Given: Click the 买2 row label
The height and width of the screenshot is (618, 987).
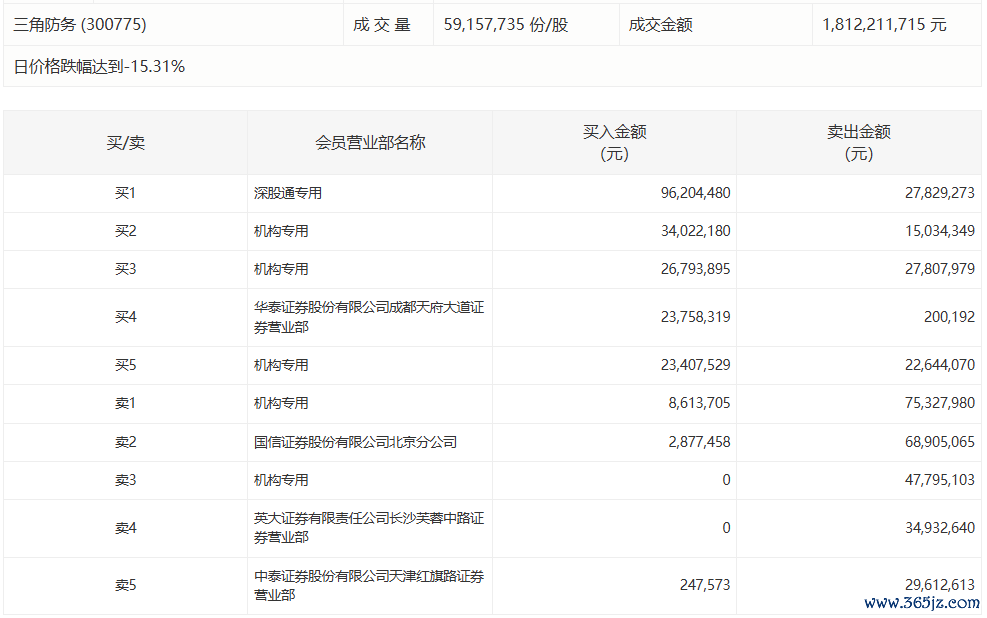Looking at the screenshot, I should (x=125, y=231).
